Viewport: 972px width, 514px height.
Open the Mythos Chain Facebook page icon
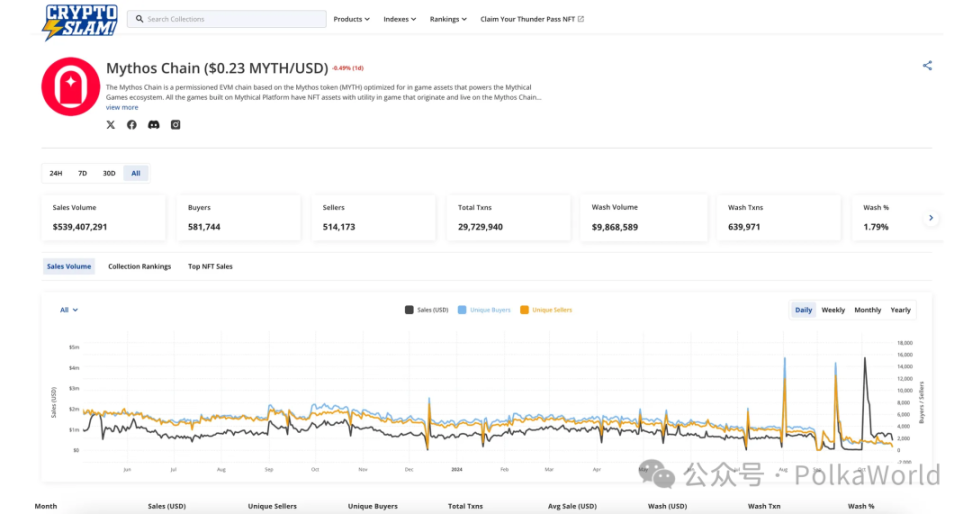(x=132, y=124)
